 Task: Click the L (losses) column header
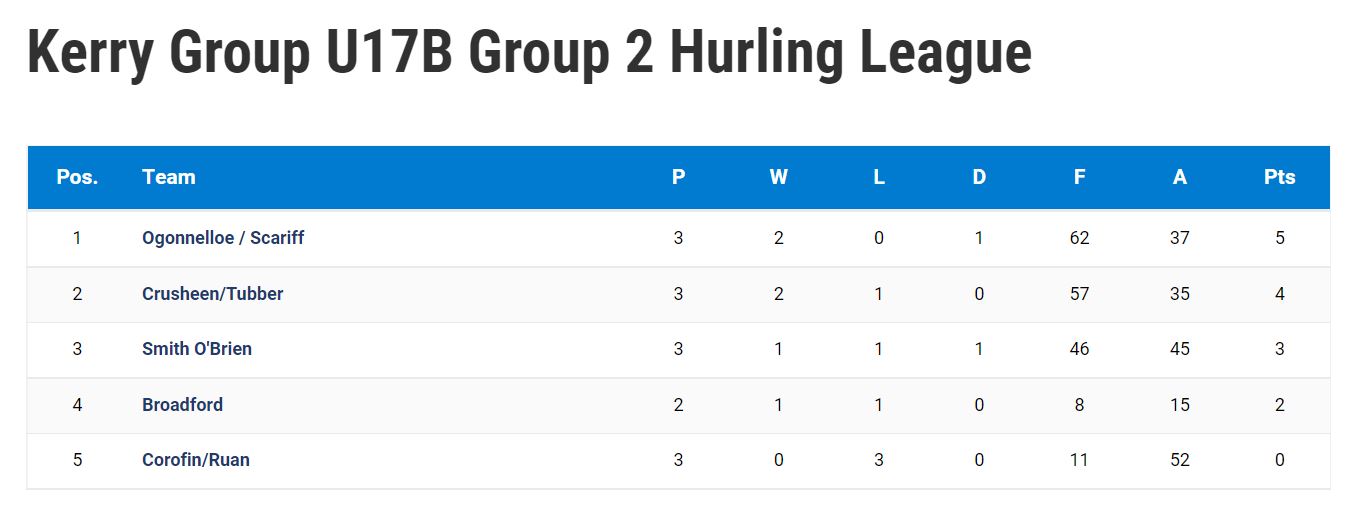879,177
